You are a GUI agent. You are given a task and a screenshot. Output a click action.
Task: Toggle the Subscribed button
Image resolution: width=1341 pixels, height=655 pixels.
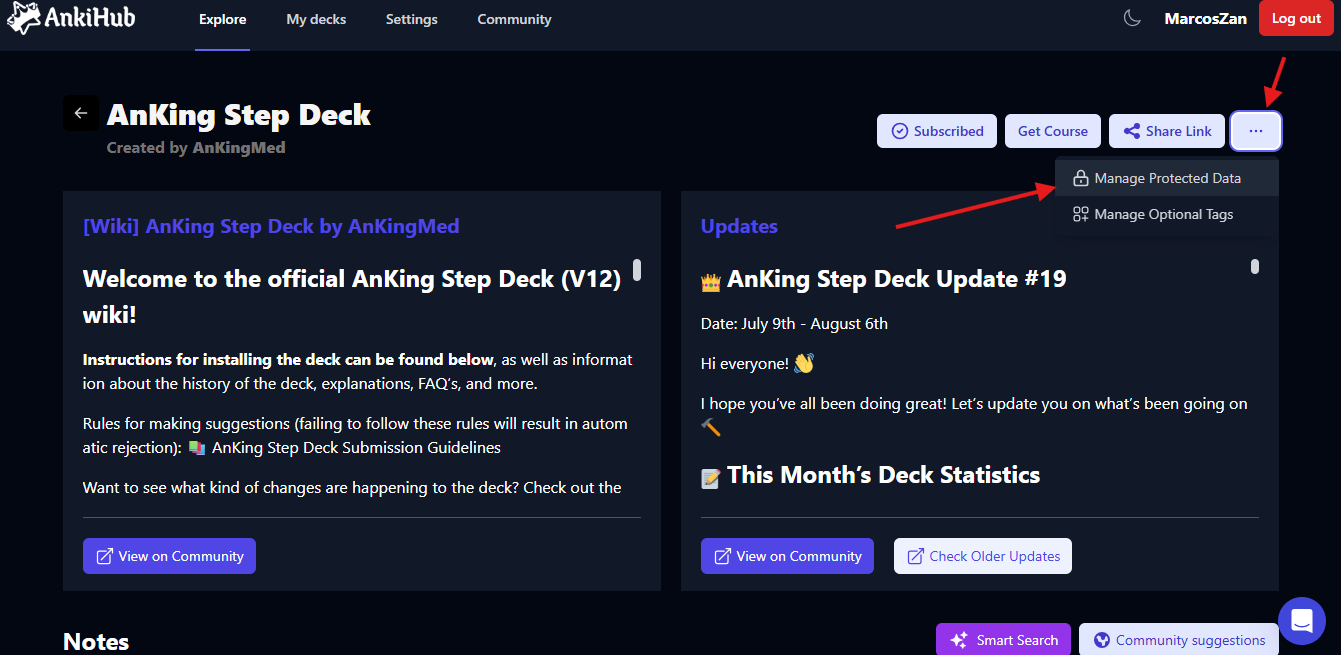[x=937, y=131]
